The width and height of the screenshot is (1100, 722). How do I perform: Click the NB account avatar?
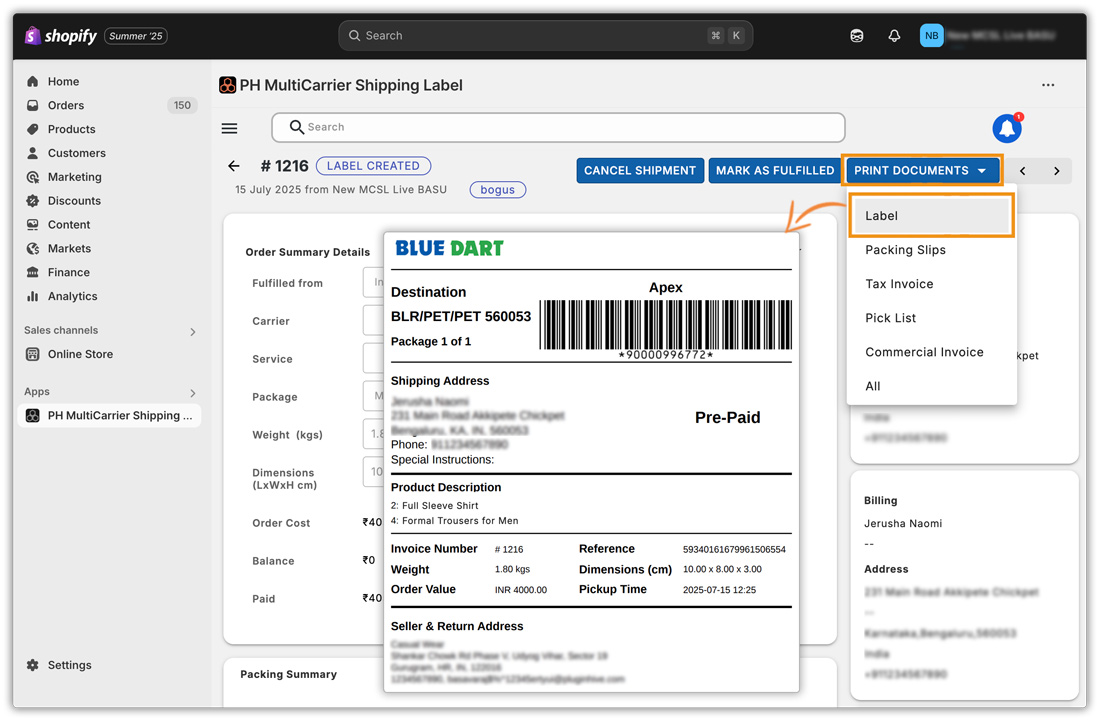(932, 36)
